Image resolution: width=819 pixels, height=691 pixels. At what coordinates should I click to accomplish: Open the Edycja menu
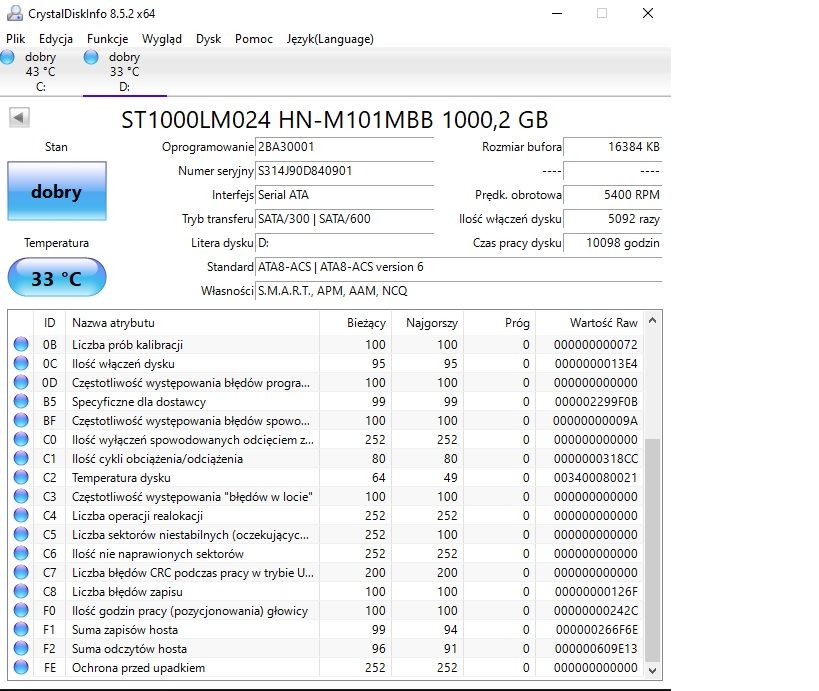[x=55, y=39]
